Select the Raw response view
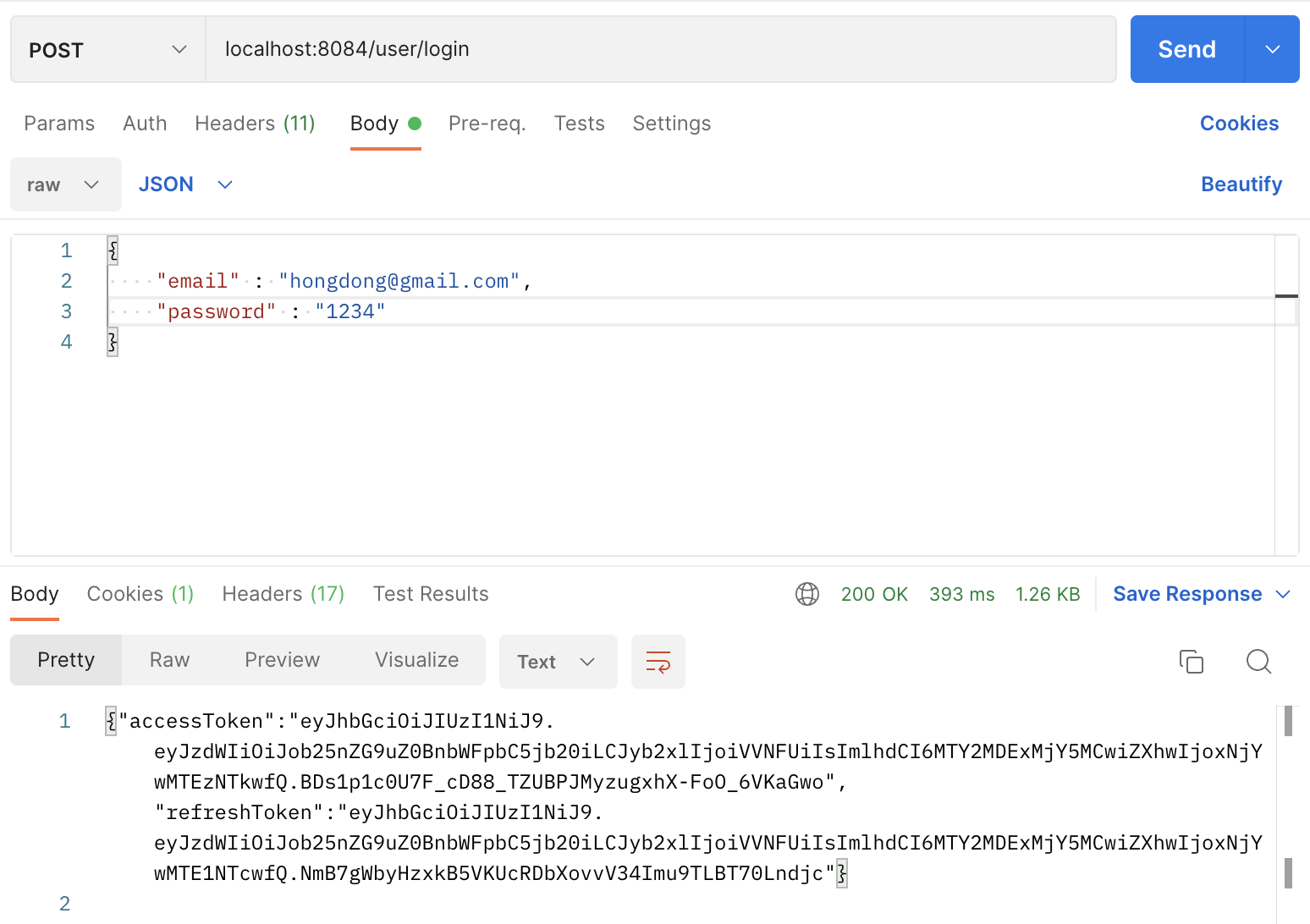 point(169,660)
